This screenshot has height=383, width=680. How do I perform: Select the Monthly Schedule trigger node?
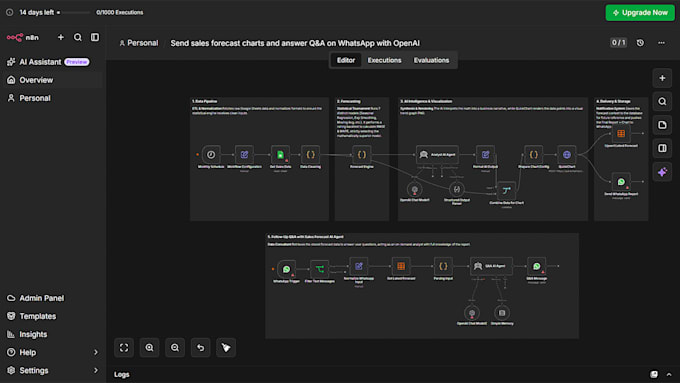(x=211, y=154)
